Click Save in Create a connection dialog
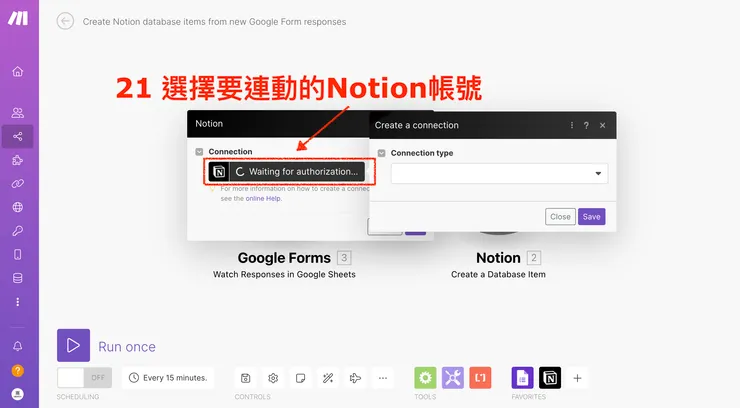 [591, 216]
